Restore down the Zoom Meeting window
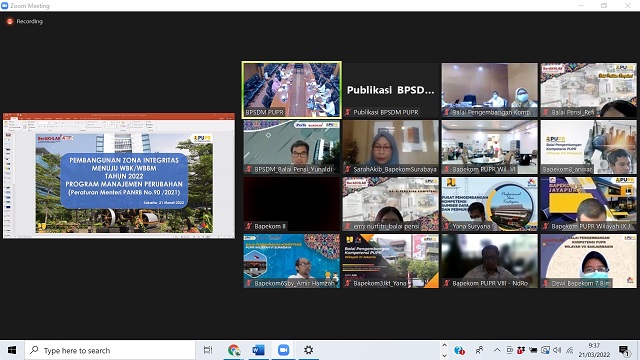Screen dimensions: 640x360 [604, 5]
